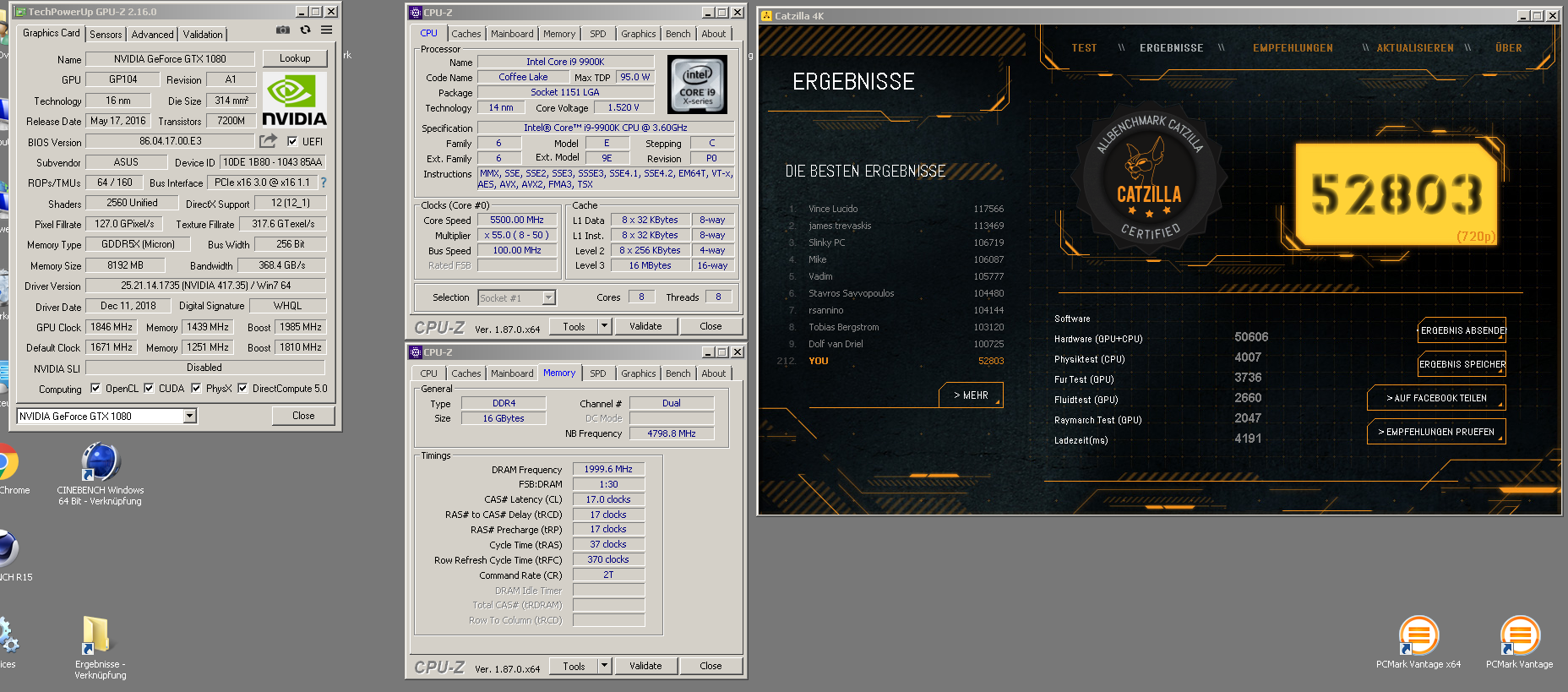Click the GPU name field NVIDIA GeForce GTX 1080
Screen dimensions: 1568x692
point(170,59)
